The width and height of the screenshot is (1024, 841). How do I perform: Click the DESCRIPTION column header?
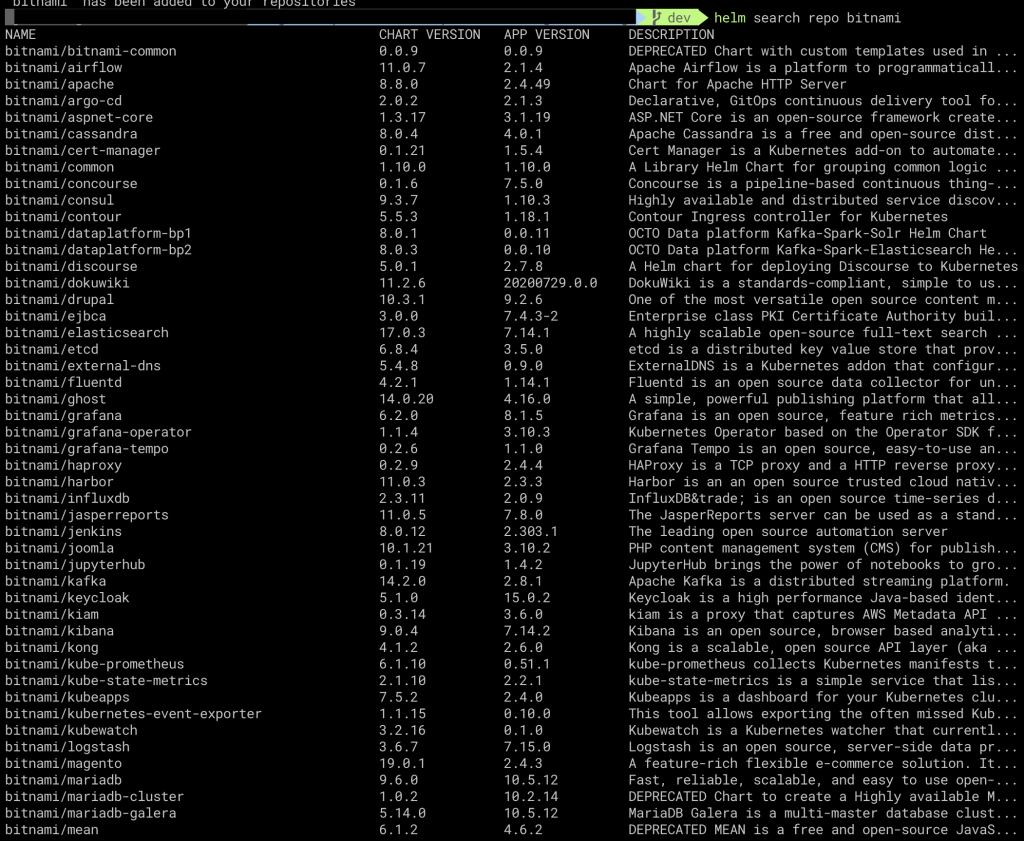(671, 35)
